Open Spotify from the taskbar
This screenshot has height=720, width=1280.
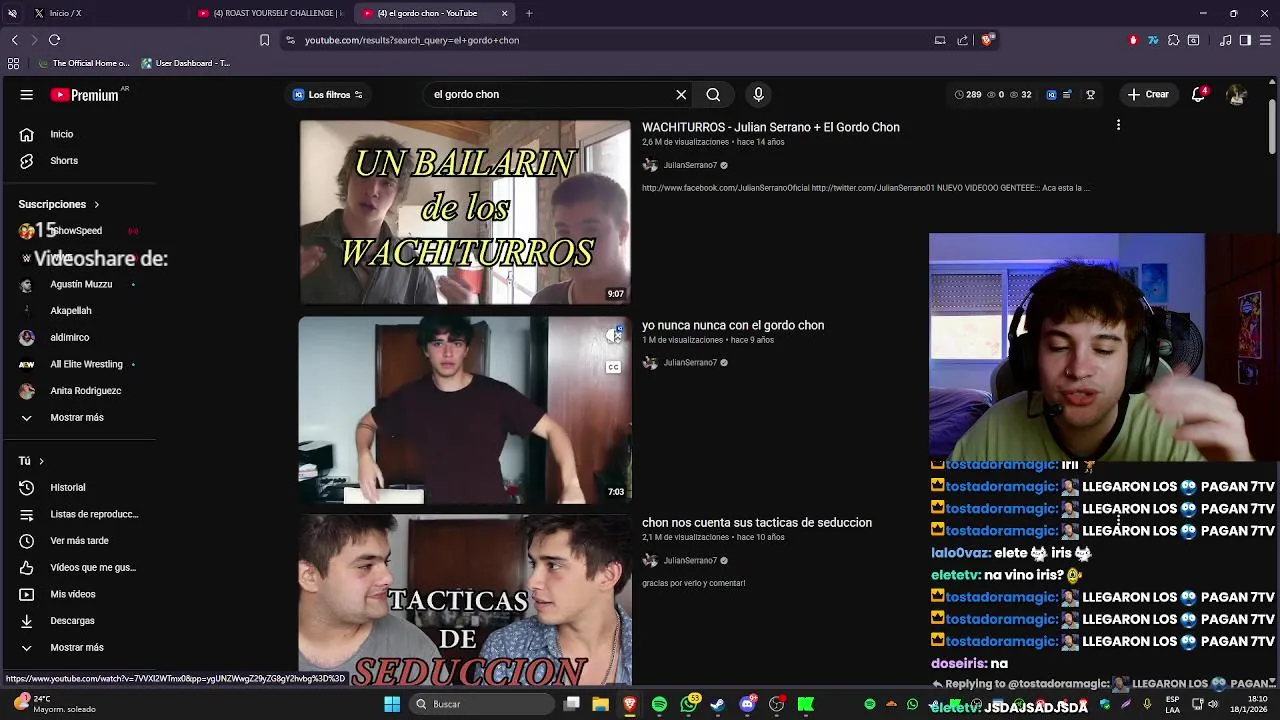pos(659,704)
